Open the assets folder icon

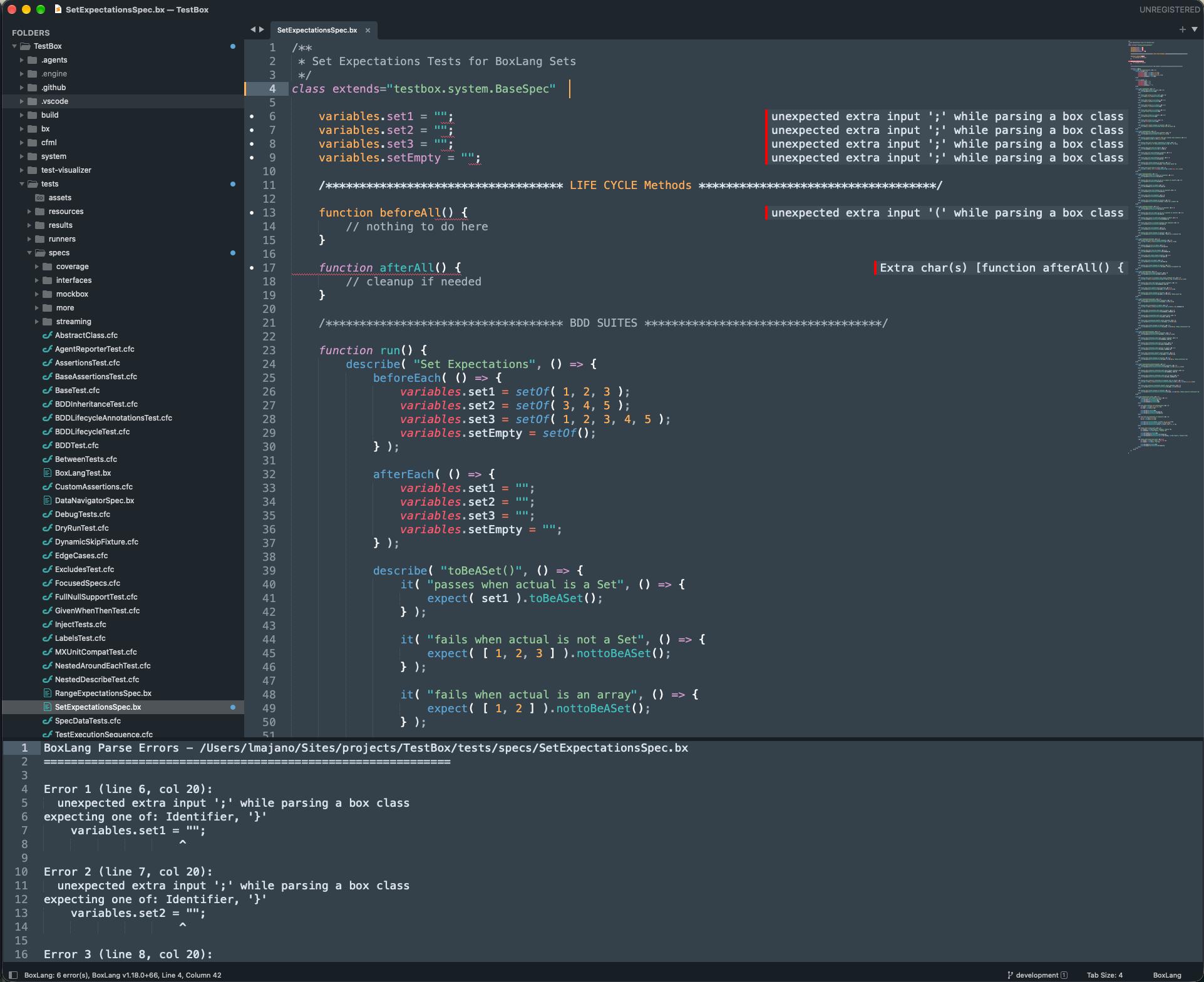point(40,198)
